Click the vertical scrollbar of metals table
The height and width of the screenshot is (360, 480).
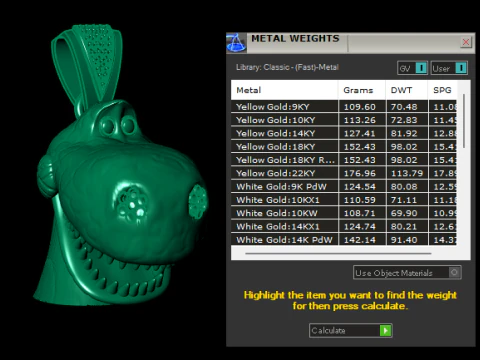click(x=464, y=121)
